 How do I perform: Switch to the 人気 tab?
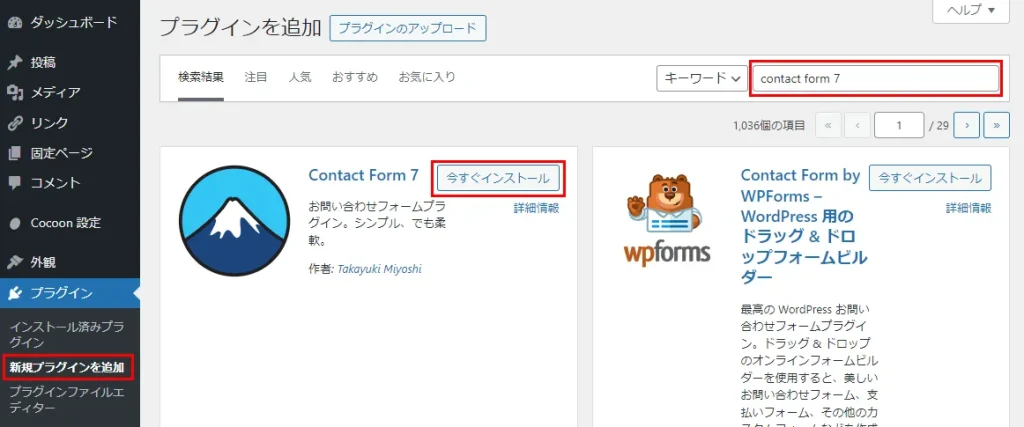click(300, 77)
